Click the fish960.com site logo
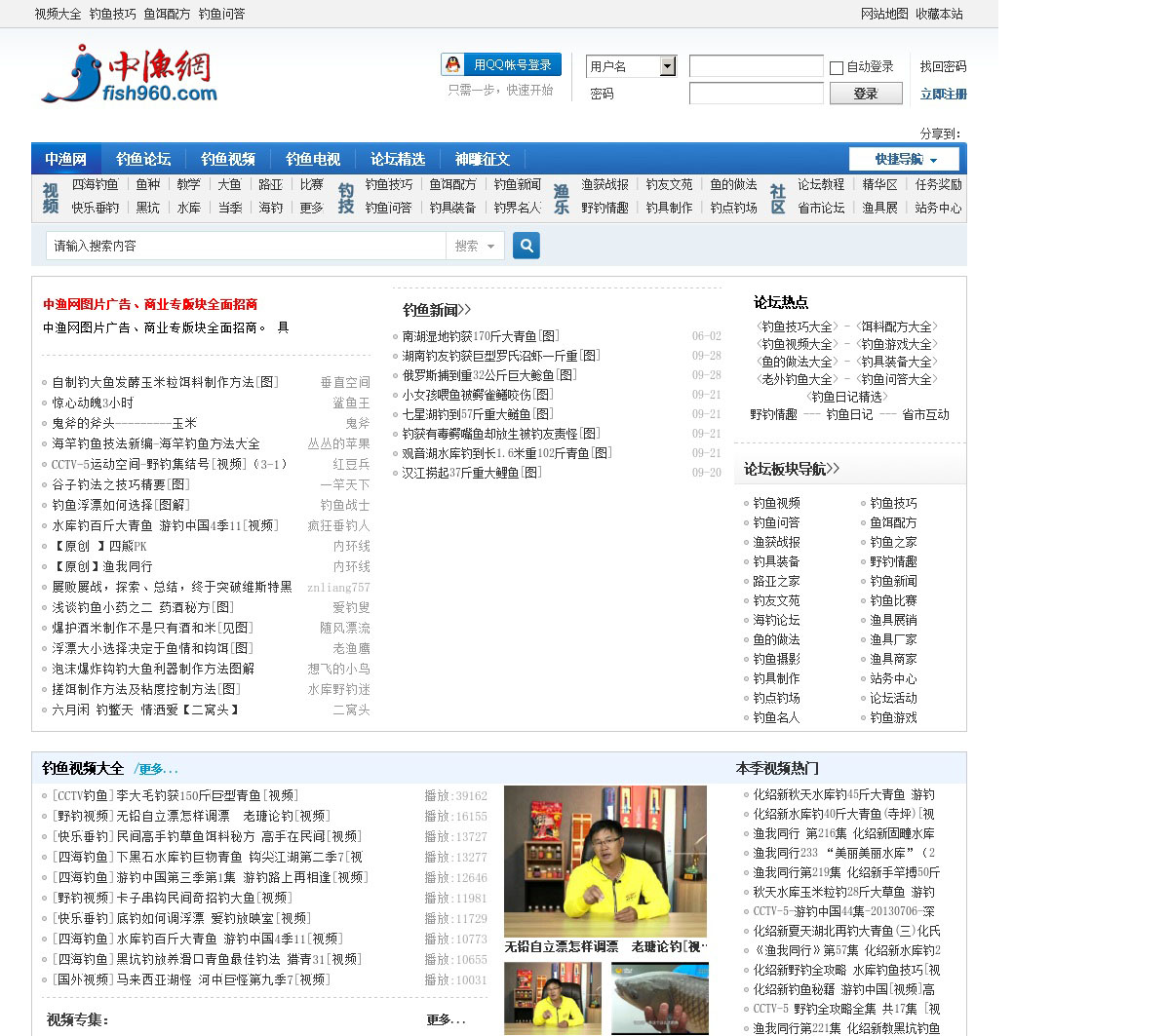Viewport: 1170px width, 1036px height. 129,74
